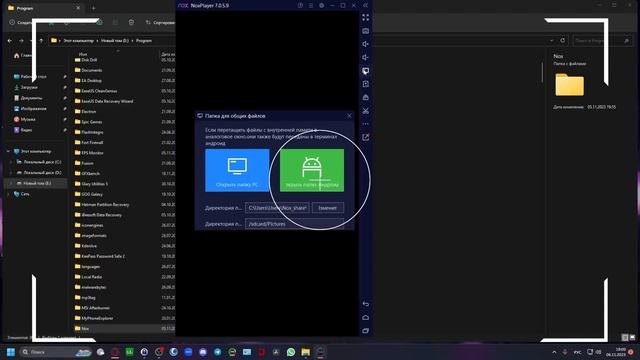Expand Local Disk (C:) tree node
This screenshot has width=640, height=360.
[11, 162]
